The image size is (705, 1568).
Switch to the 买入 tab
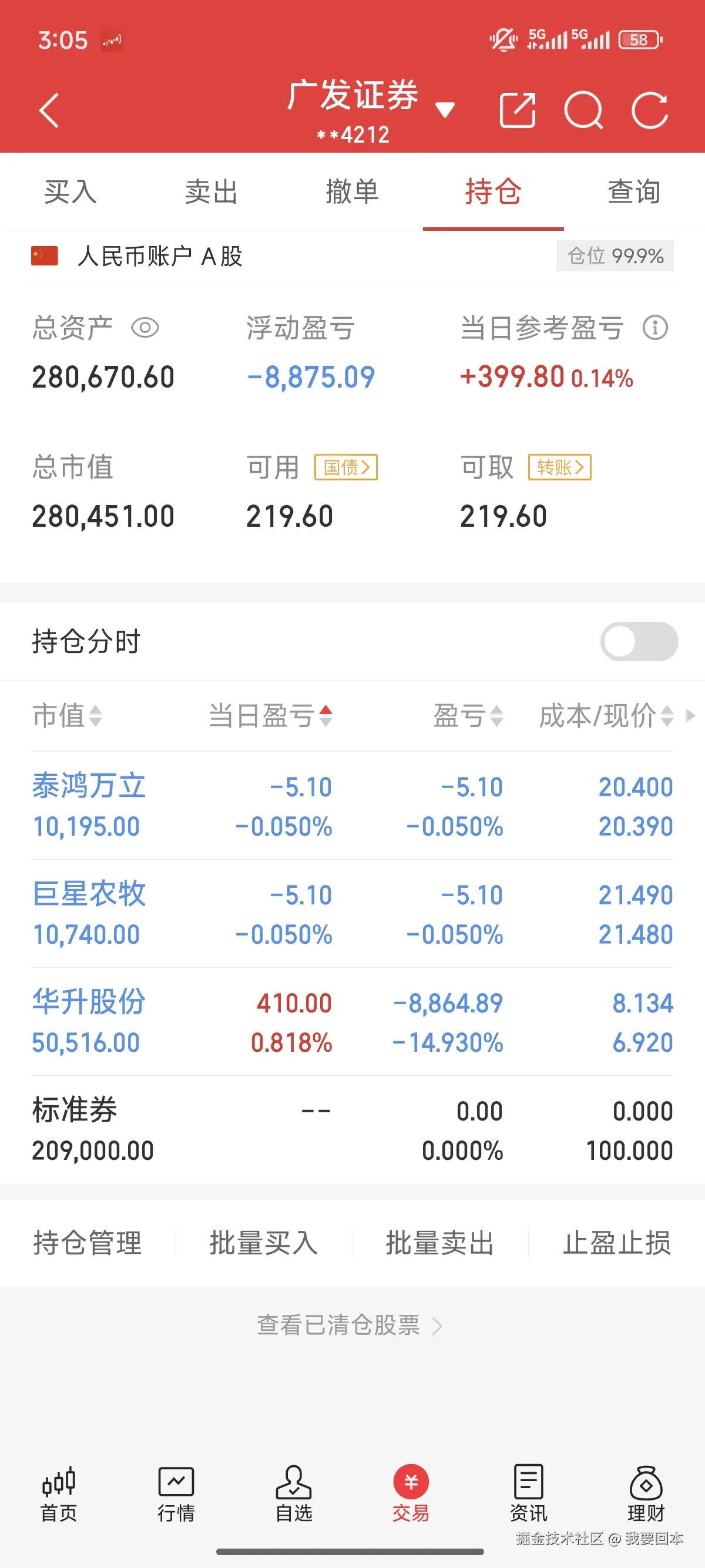[x=70, y=191]
